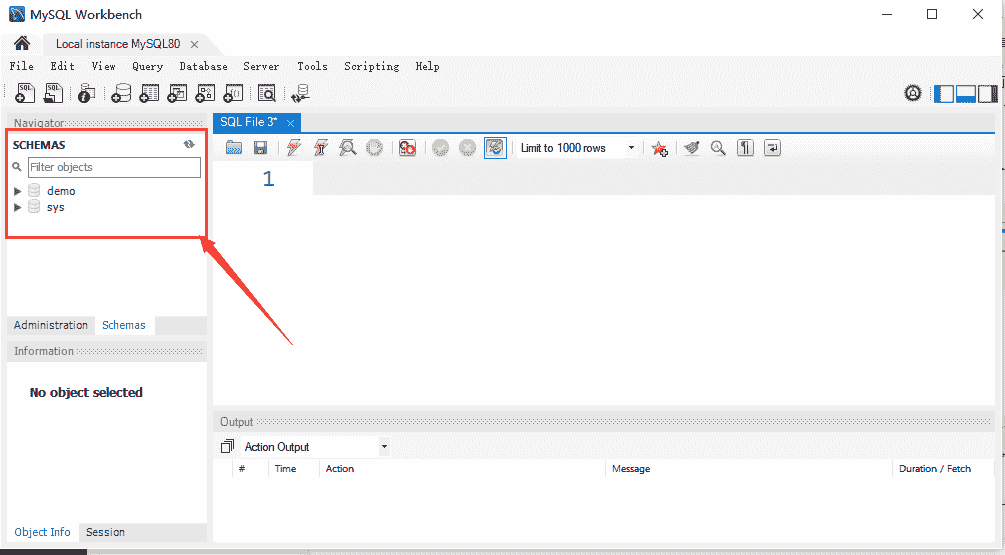Viewport: 1005px width, 555px height.
Task: Open the Query menu
Action: [147, 66]
